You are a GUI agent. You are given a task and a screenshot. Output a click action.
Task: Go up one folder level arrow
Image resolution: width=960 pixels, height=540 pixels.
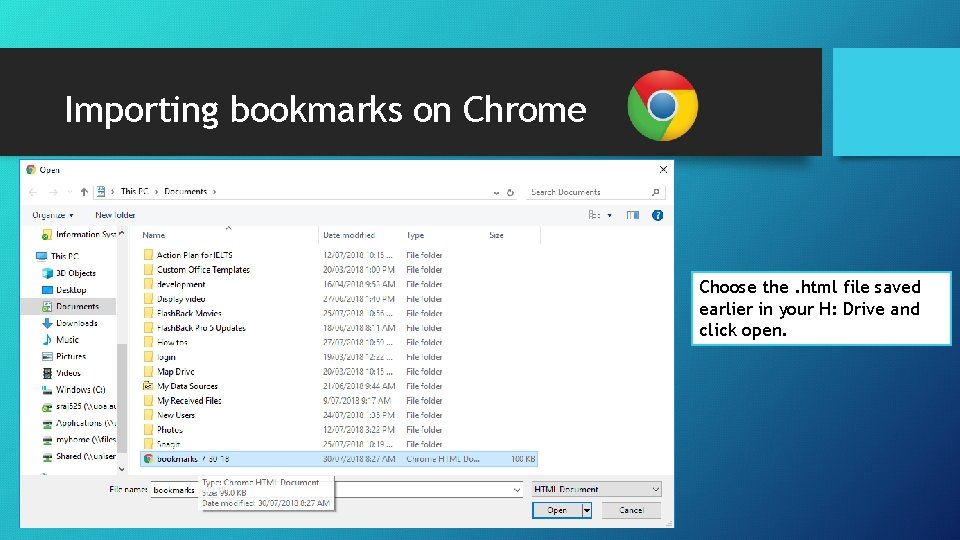(x=84, y=192)
